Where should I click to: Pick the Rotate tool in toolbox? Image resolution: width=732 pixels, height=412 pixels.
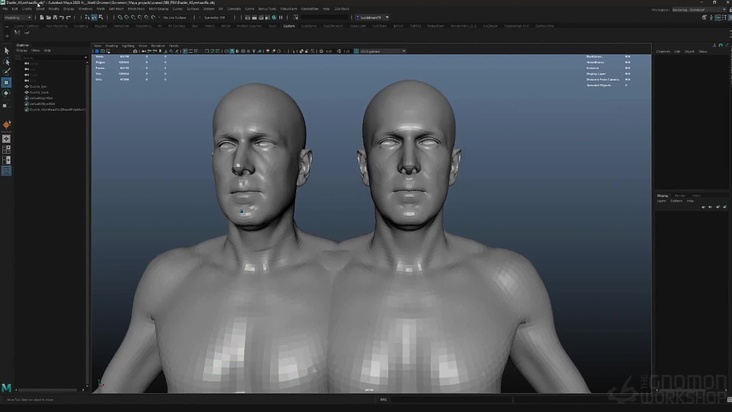point(6,94)
